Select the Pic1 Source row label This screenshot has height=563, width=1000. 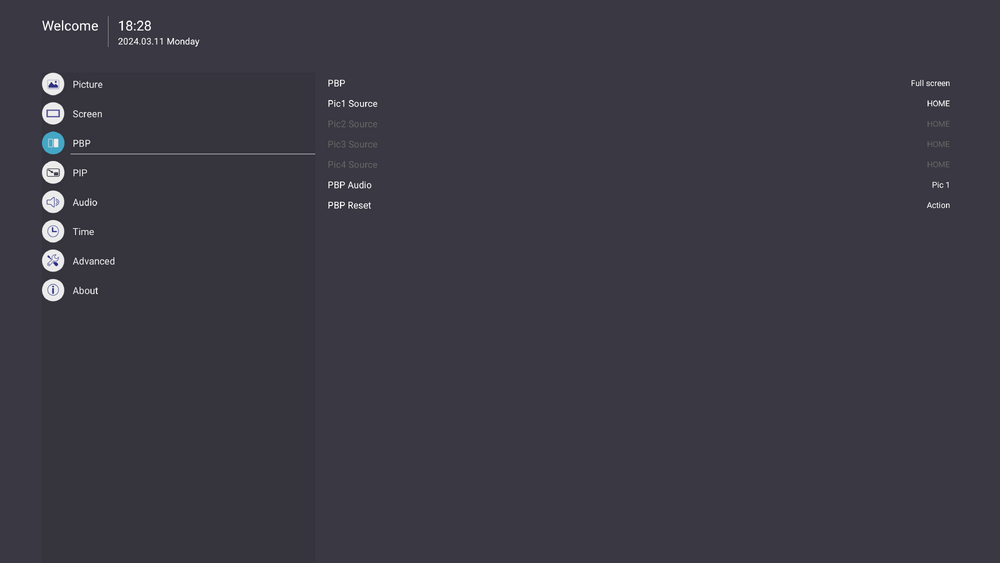tap(353, 103)
